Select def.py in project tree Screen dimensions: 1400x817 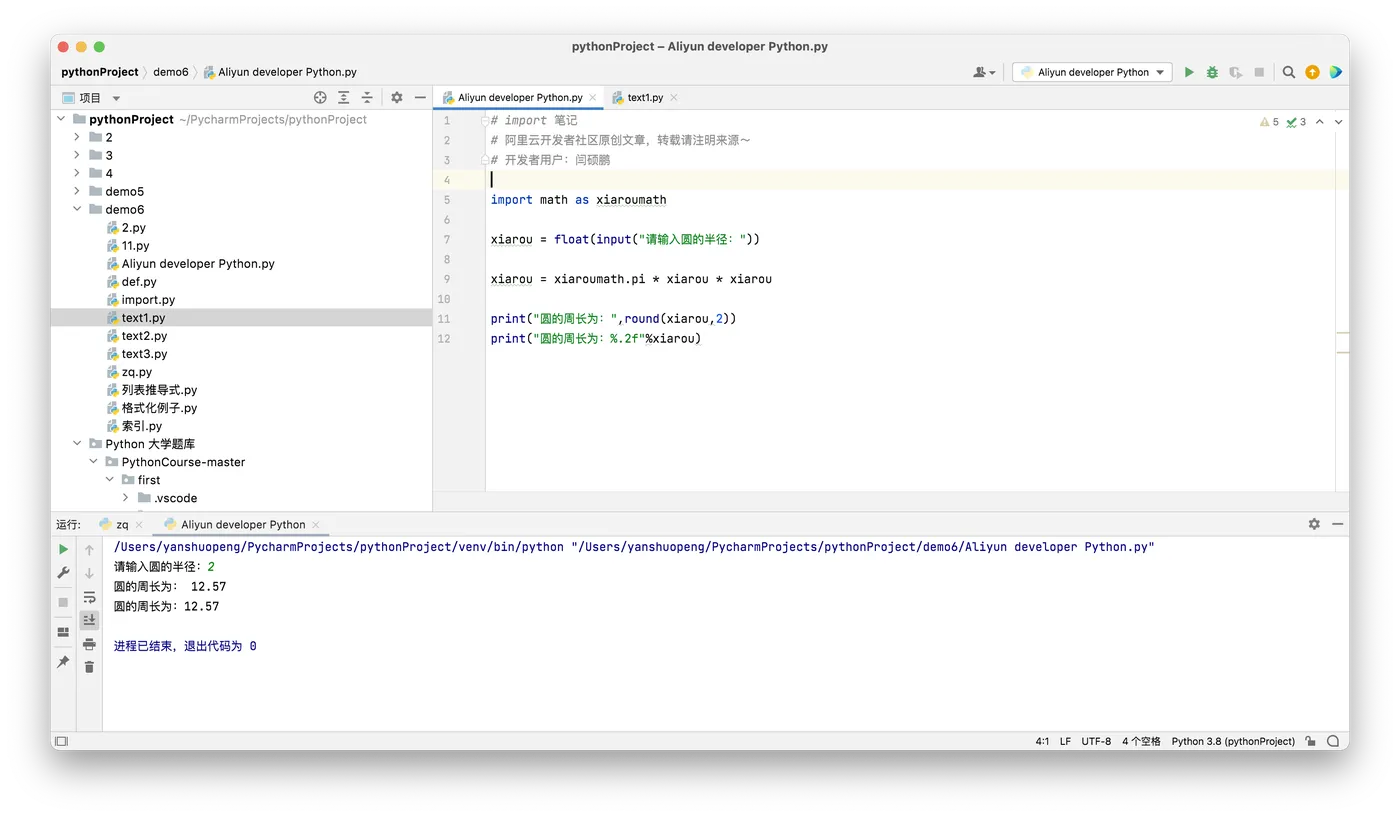click(x=139, y=281)
